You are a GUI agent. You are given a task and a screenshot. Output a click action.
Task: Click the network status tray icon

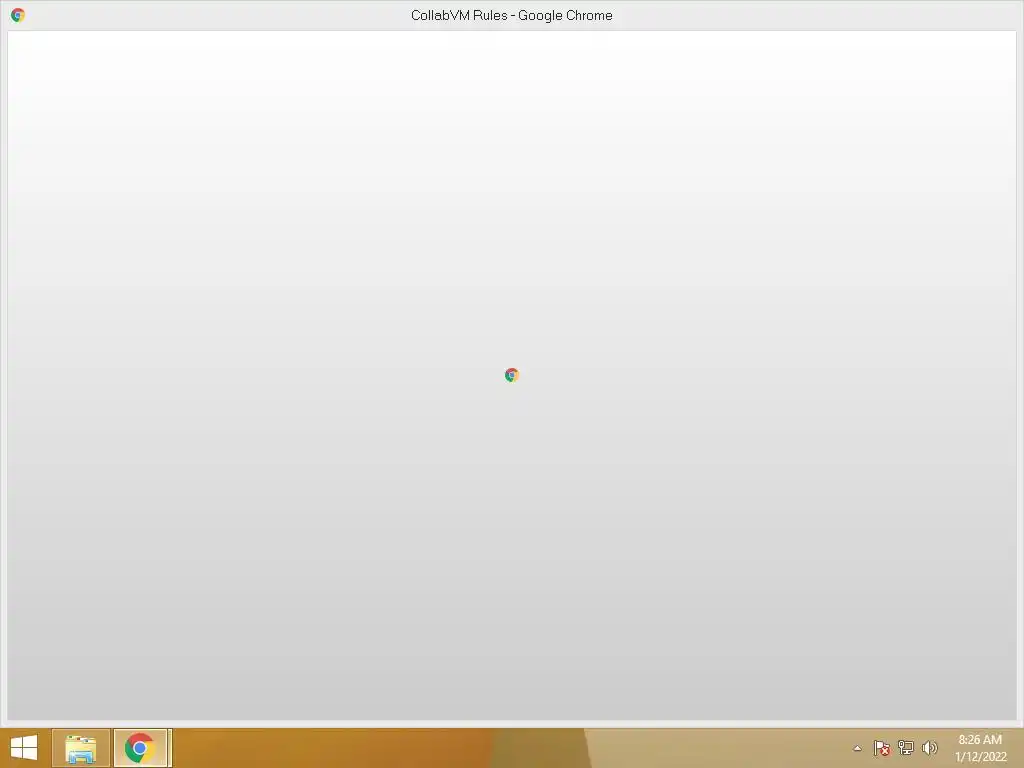coord(905,748)
